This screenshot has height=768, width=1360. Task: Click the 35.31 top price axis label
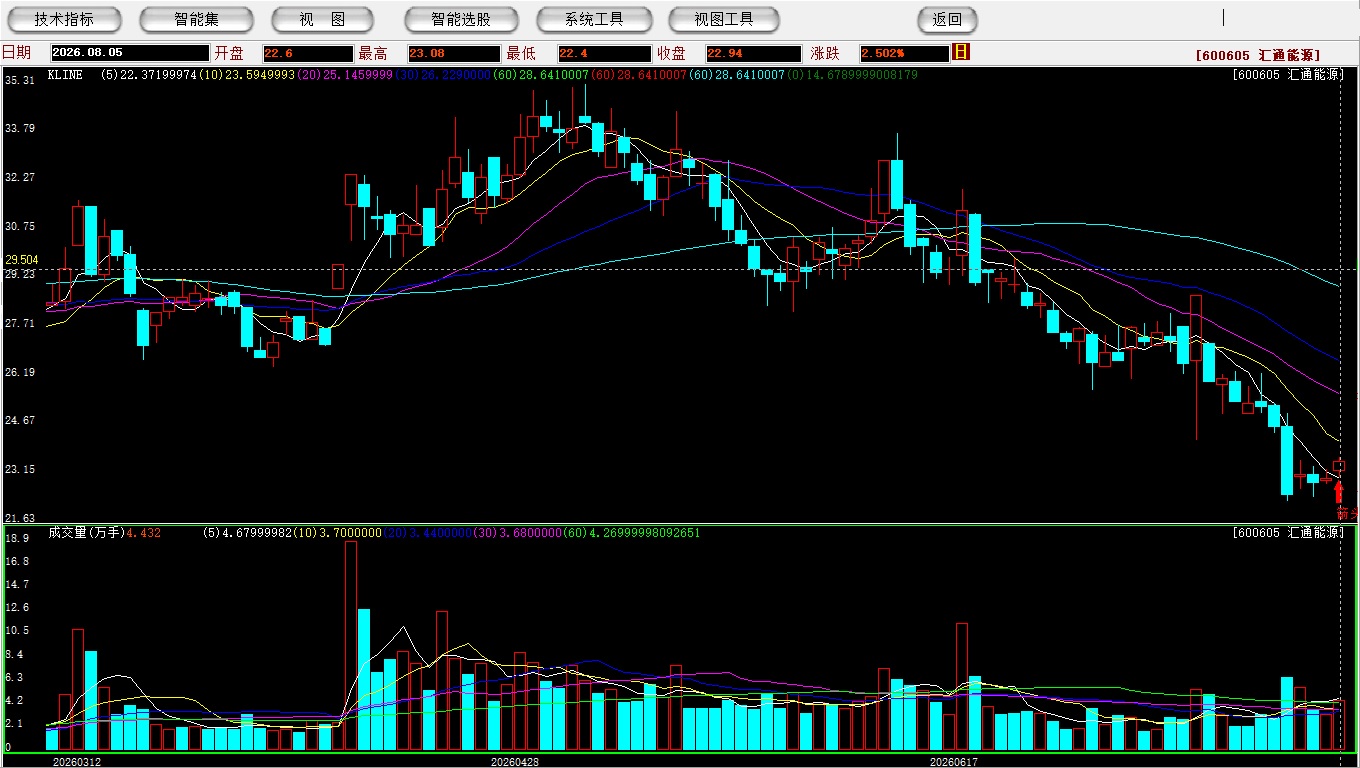click(20, 80)
